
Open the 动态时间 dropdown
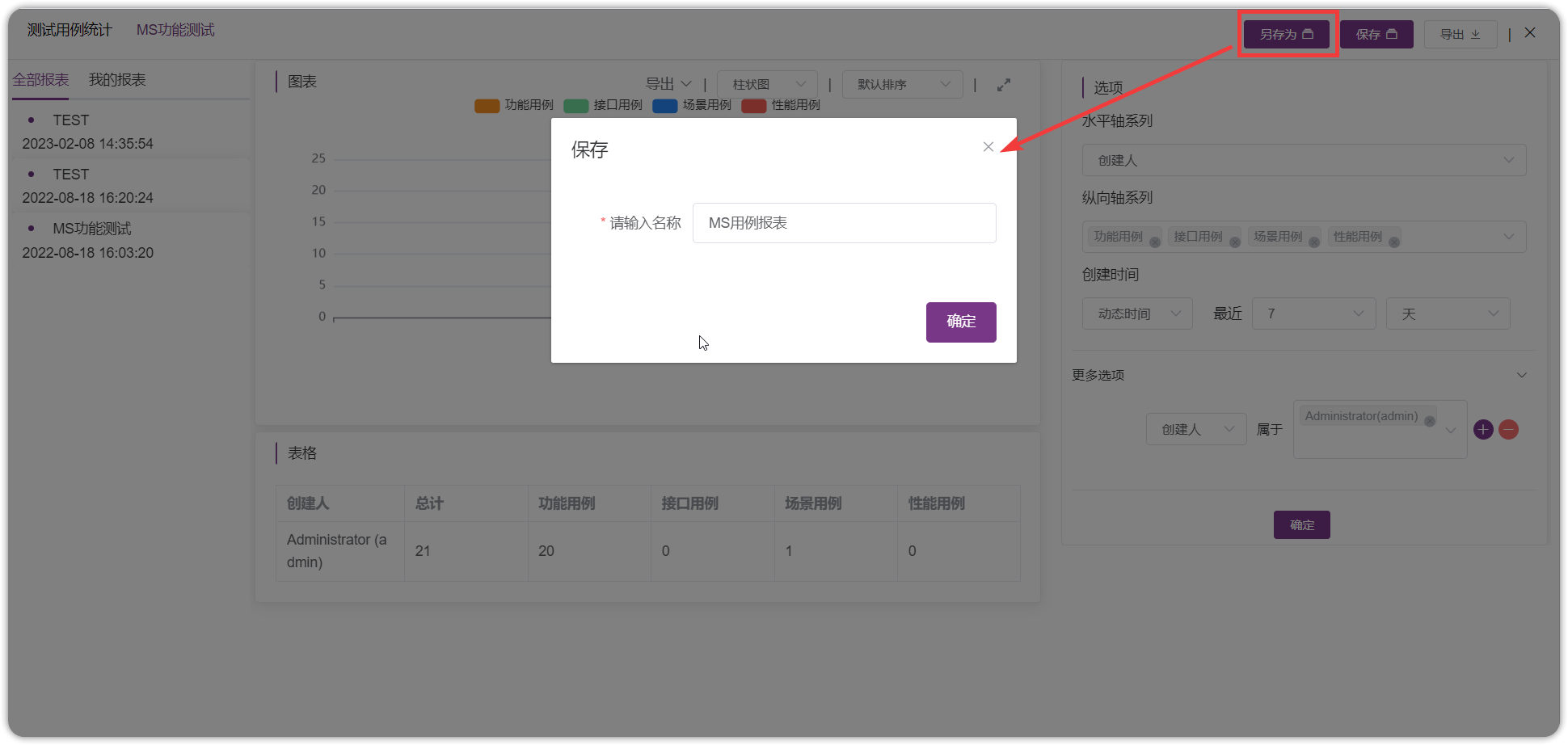(x=1137, y=314)
